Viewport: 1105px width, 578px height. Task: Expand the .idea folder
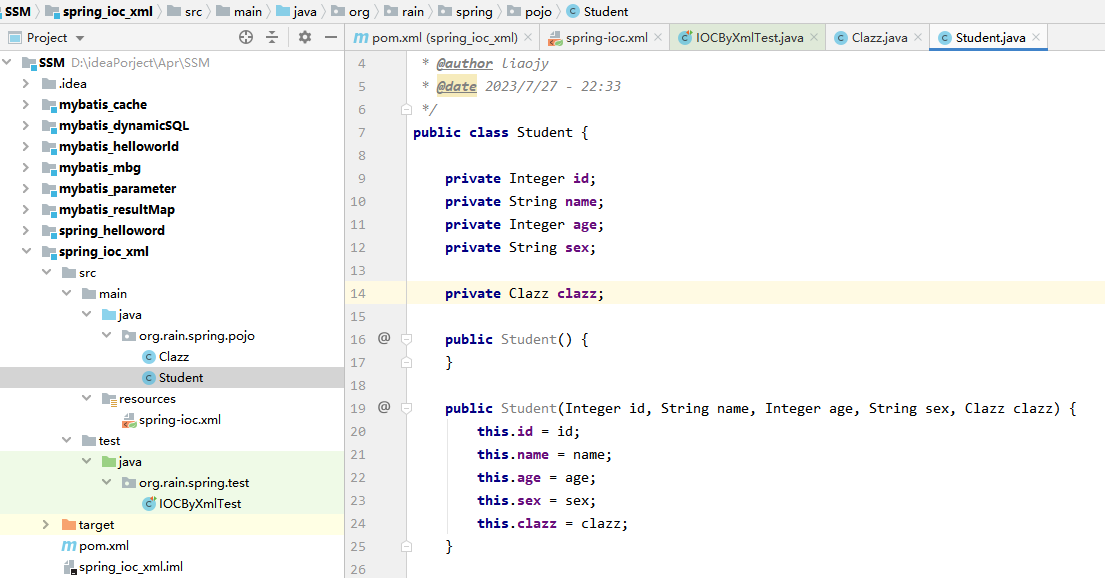(26, 83)
